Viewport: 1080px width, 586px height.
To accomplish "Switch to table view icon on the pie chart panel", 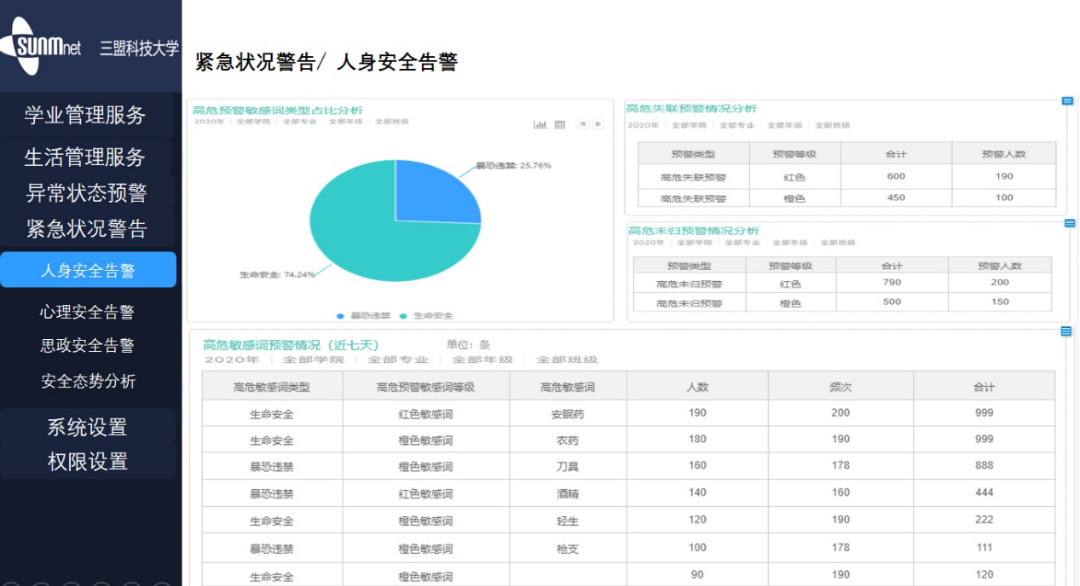I will [559, 125].
